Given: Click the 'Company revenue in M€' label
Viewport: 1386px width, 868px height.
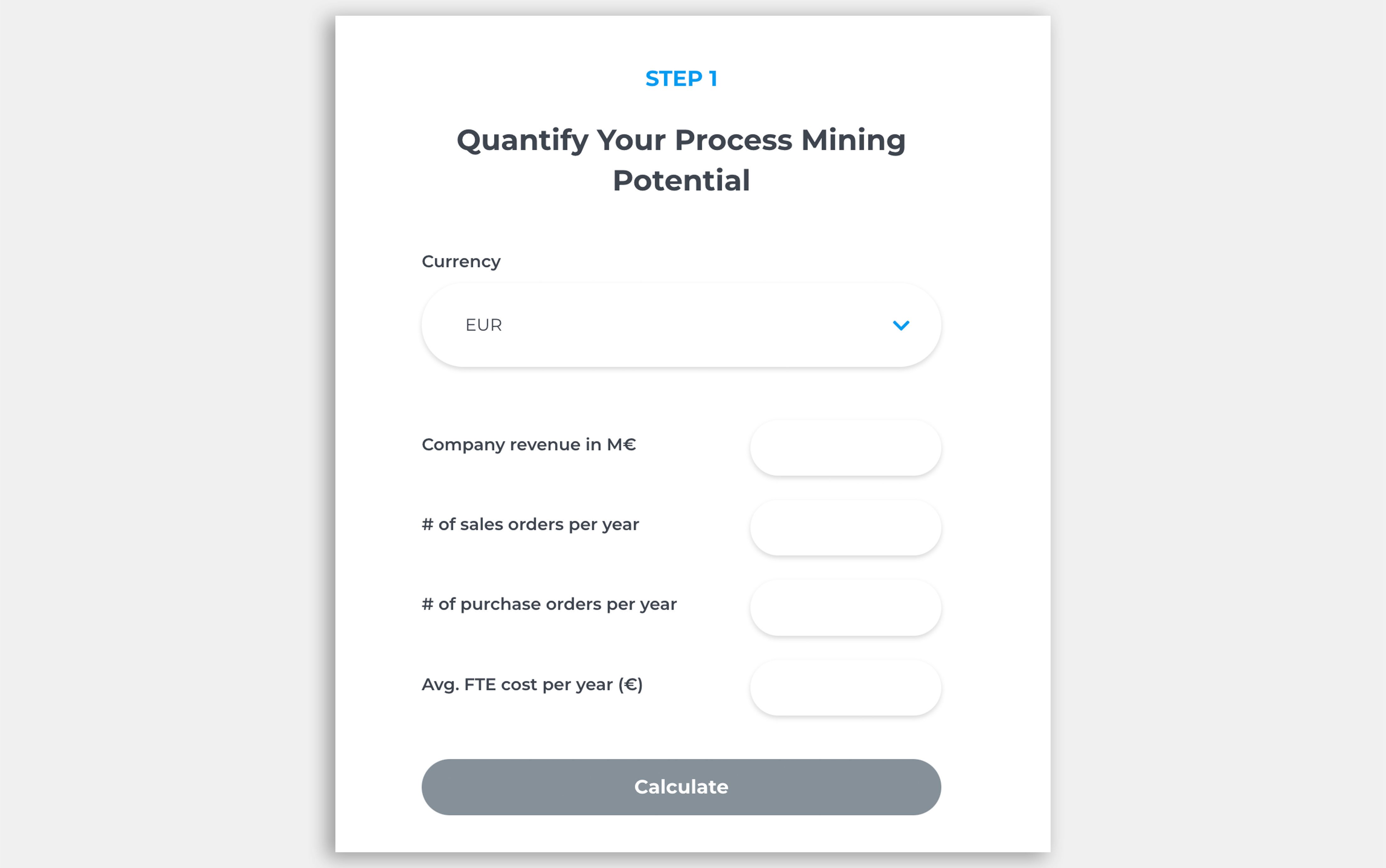Looking at the screenshot, I should (528, 444).
